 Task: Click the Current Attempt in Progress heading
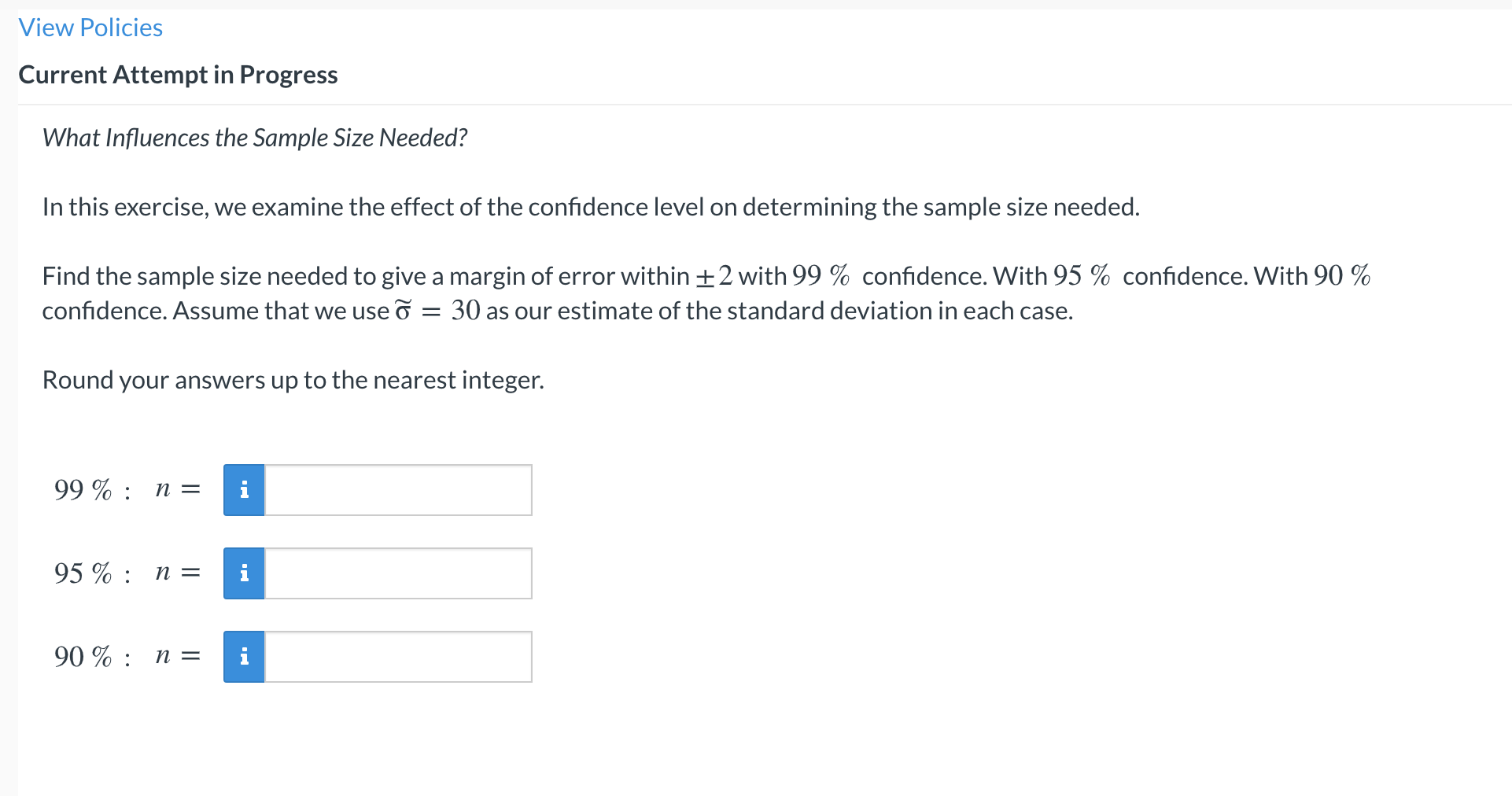178,74
